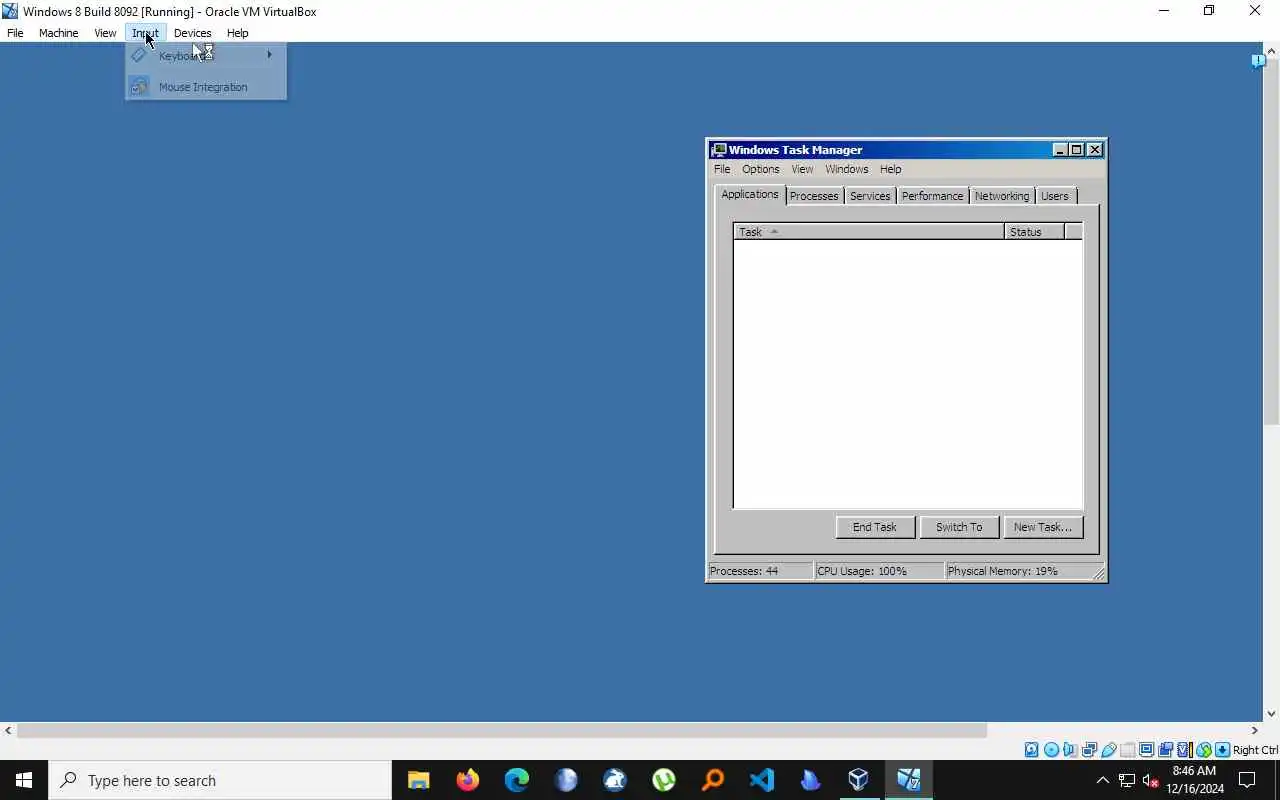Screen dimensions: 1280x800
Task: Open the VirtualBox Machine menu
Action: [x=58, y=33]
